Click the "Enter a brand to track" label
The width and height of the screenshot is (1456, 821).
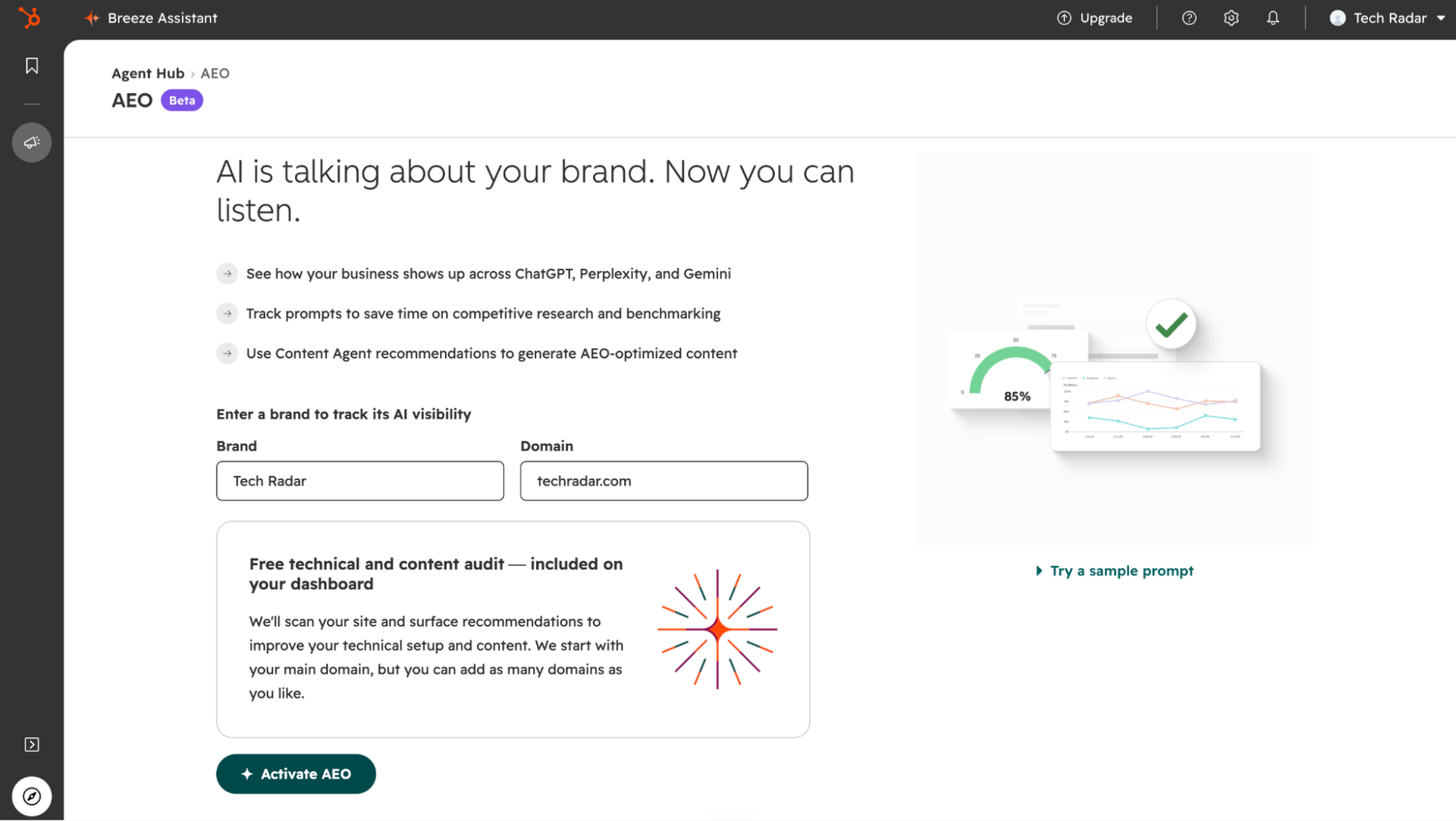click(344, 414)
